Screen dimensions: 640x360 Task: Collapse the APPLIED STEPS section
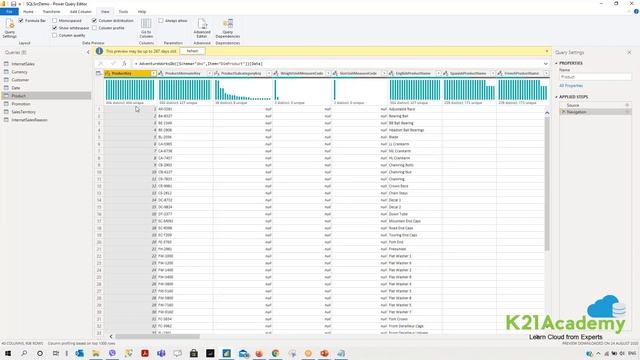coord(556,97)
